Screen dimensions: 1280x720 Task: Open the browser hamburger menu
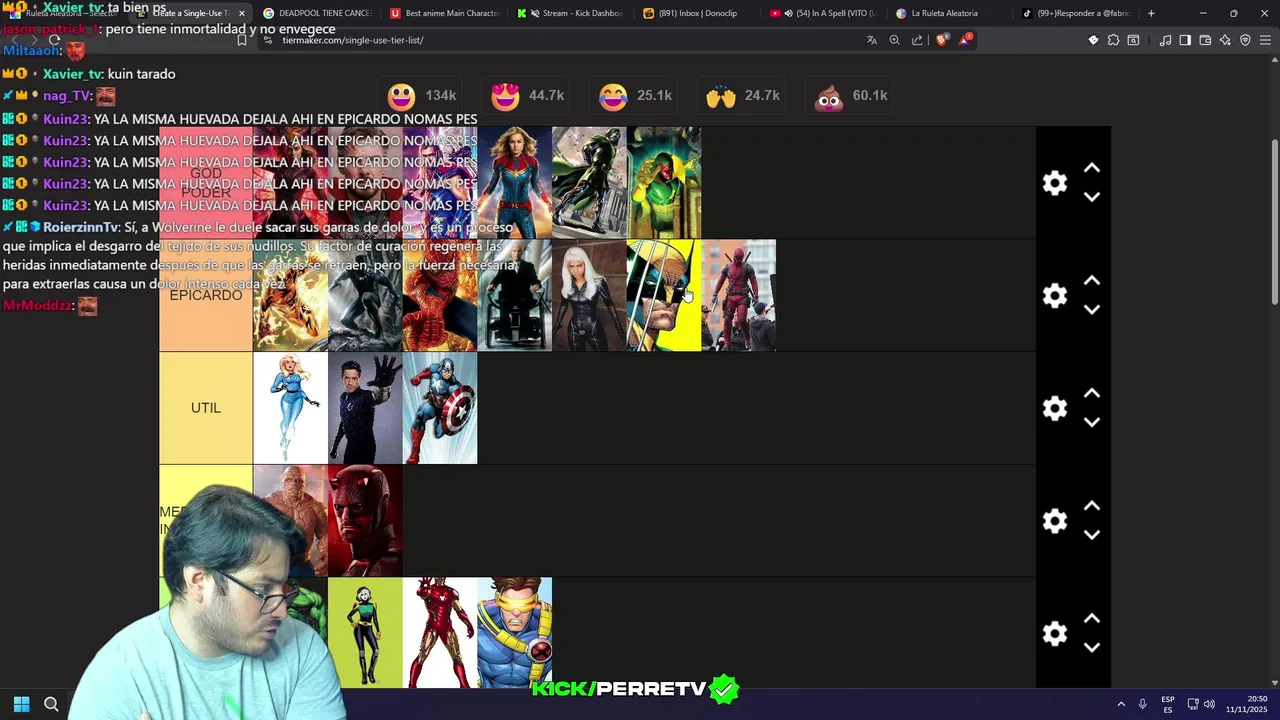click(x=1266, y=40)
